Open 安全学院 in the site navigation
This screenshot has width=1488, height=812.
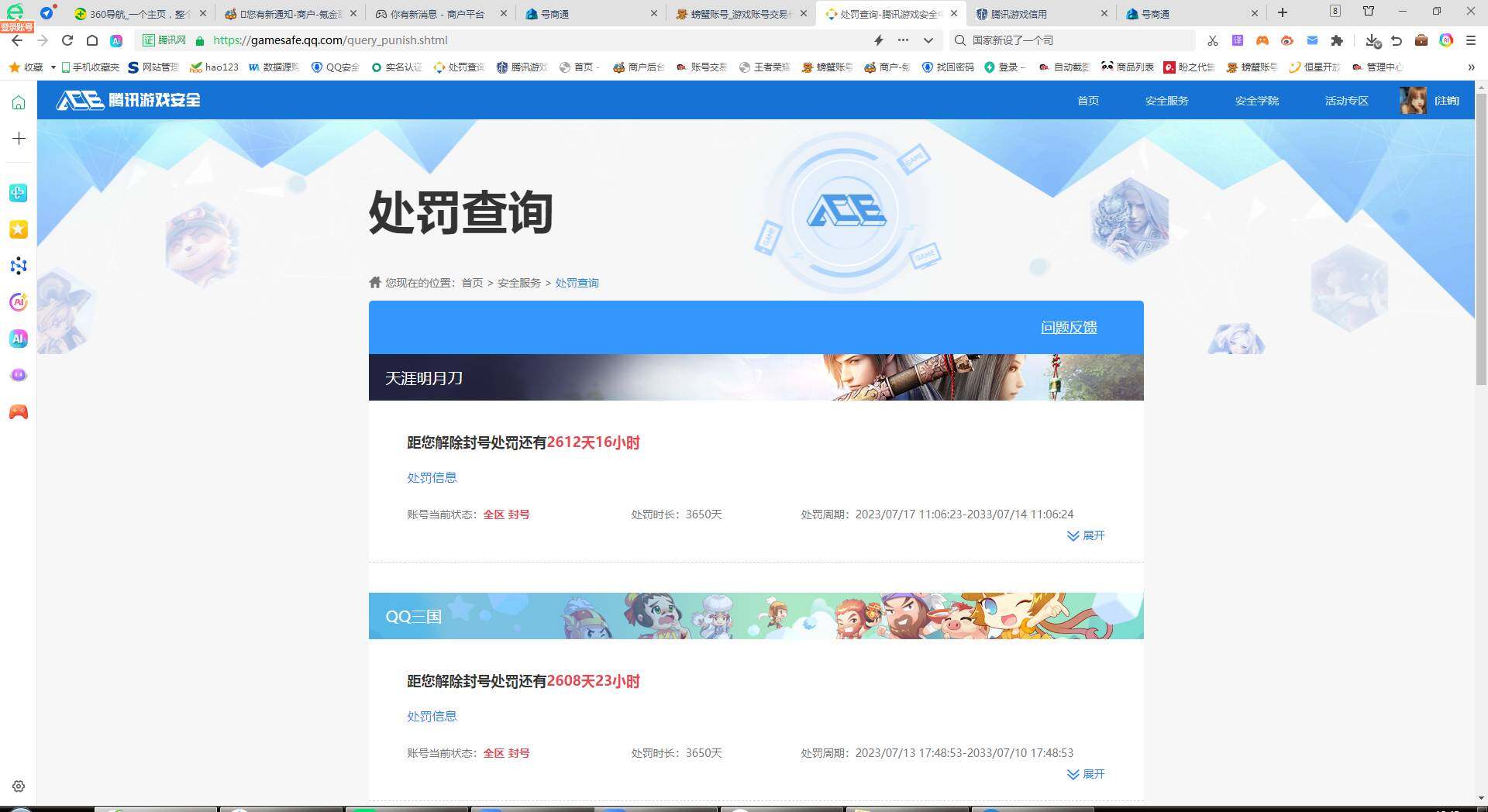[x=1256, y=101]
